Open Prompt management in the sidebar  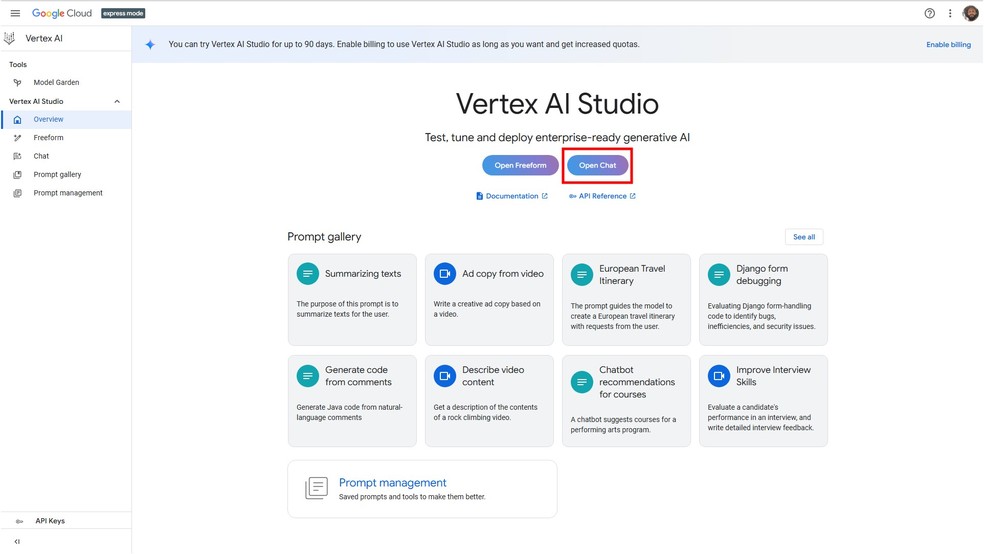tap(68, 193)
